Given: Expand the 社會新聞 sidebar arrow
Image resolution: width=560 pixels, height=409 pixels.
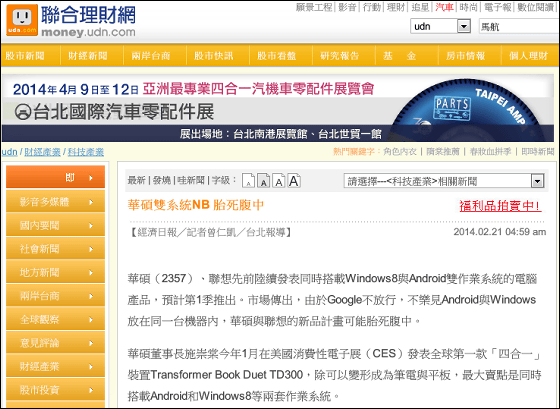Looking at the screenshot, I should 91,249.
